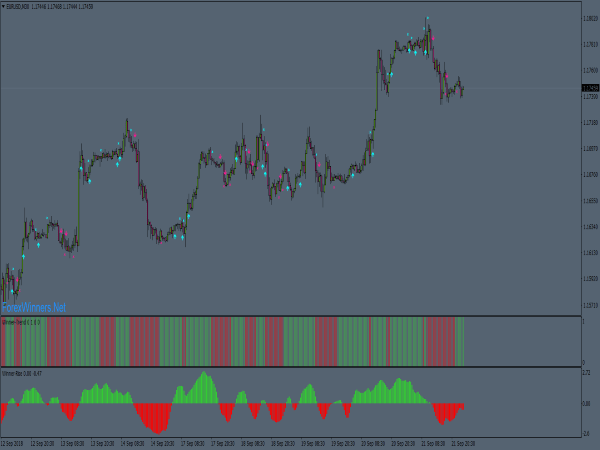The height and width of the screenshot is (450, 600).
Task: Click the 0.00 oscillator zero level label
Action: click(x=586, y=403)
